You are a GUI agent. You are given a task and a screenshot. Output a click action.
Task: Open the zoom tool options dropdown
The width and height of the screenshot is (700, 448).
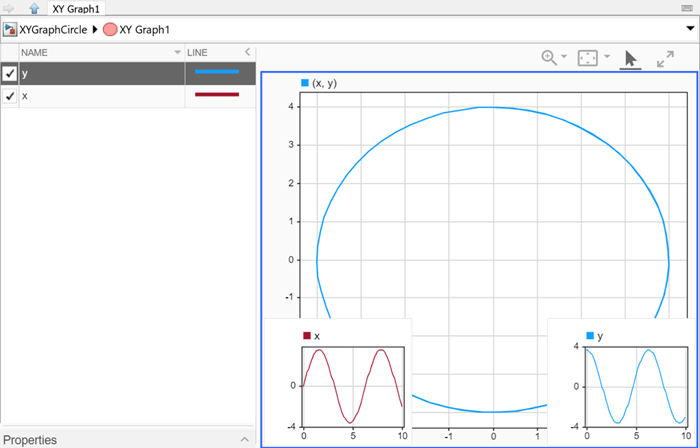564,57
